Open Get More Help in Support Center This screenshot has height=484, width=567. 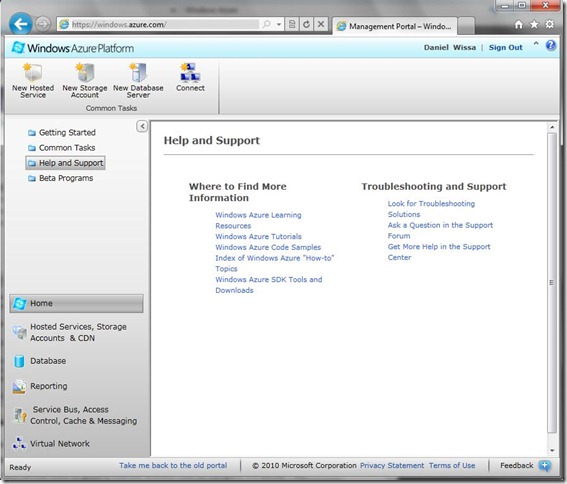(x=439, y=252)
